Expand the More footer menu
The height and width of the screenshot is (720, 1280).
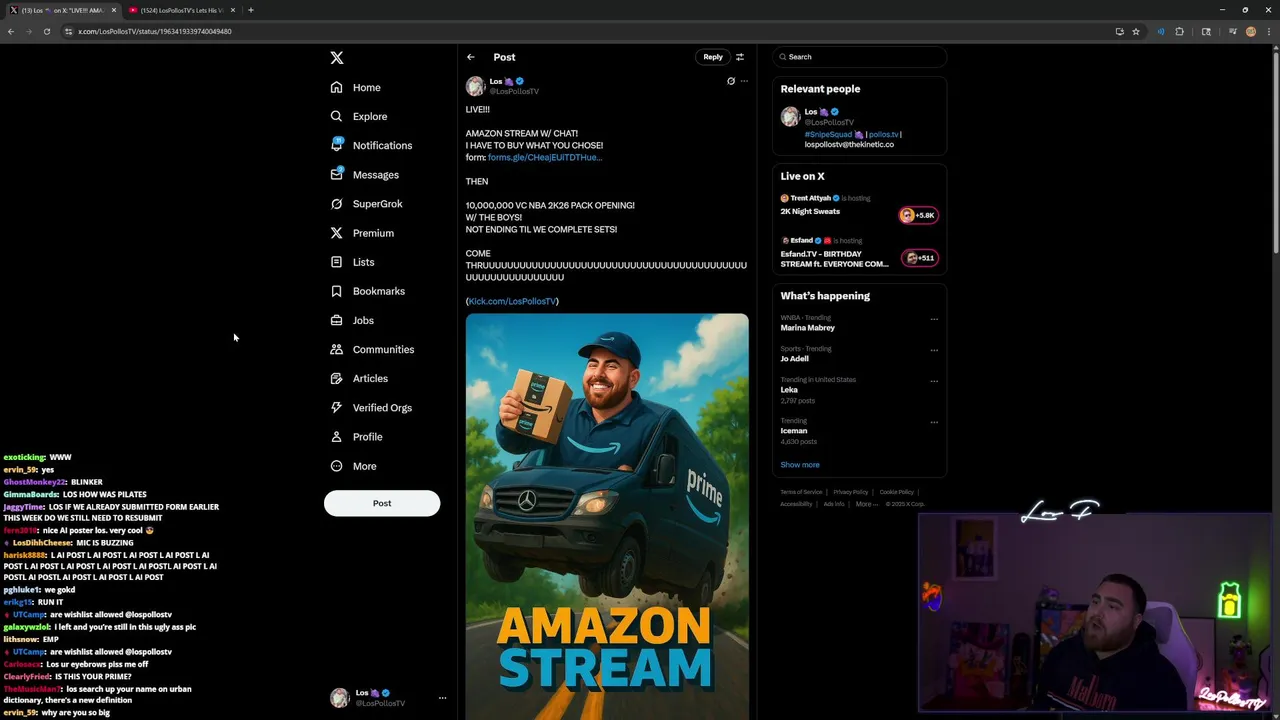tap(866, 504)
